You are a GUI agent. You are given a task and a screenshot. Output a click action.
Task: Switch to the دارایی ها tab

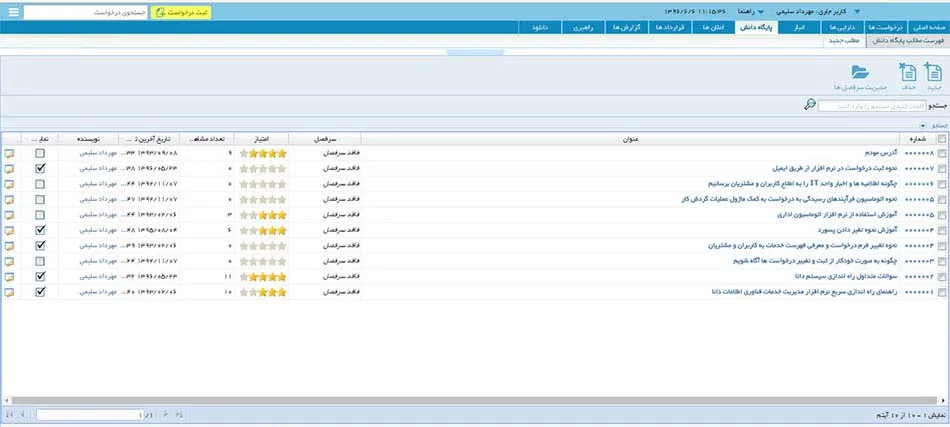[x=843, y=27]
